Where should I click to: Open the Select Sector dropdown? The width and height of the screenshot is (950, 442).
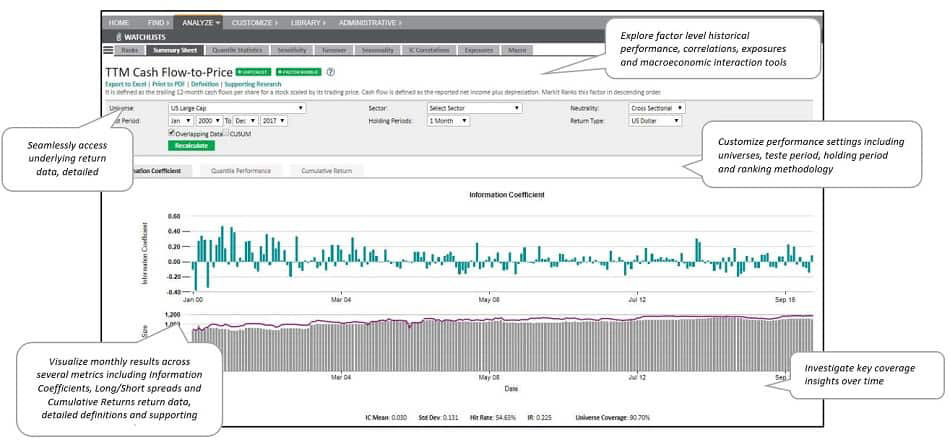pyautogui.click(x=474, y=108)
